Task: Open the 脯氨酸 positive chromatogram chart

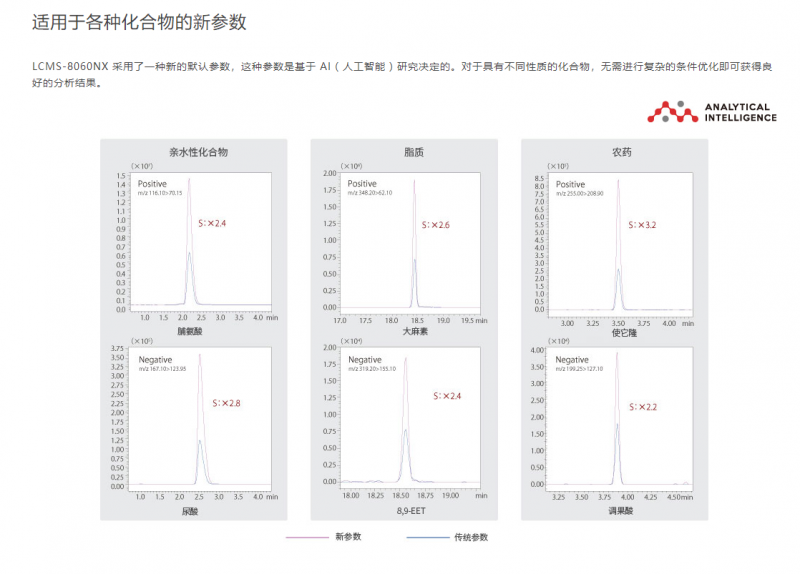Action: click(202, 240)
